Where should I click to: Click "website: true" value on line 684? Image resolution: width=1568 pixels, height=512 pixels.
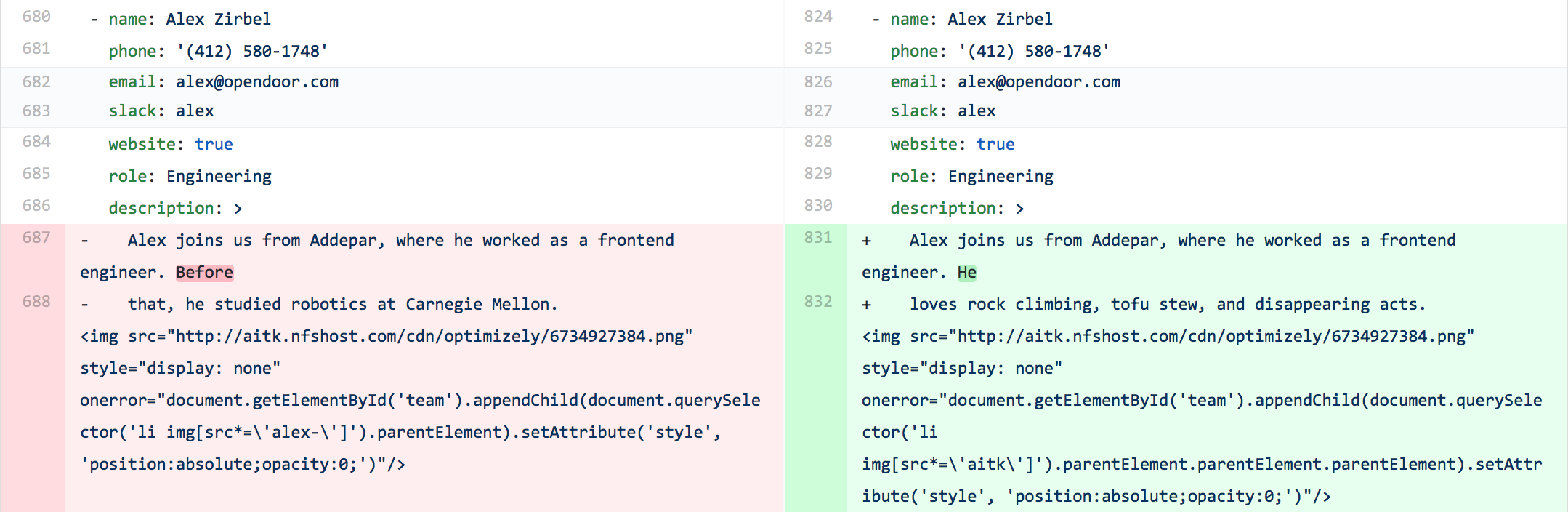(214, 145)
